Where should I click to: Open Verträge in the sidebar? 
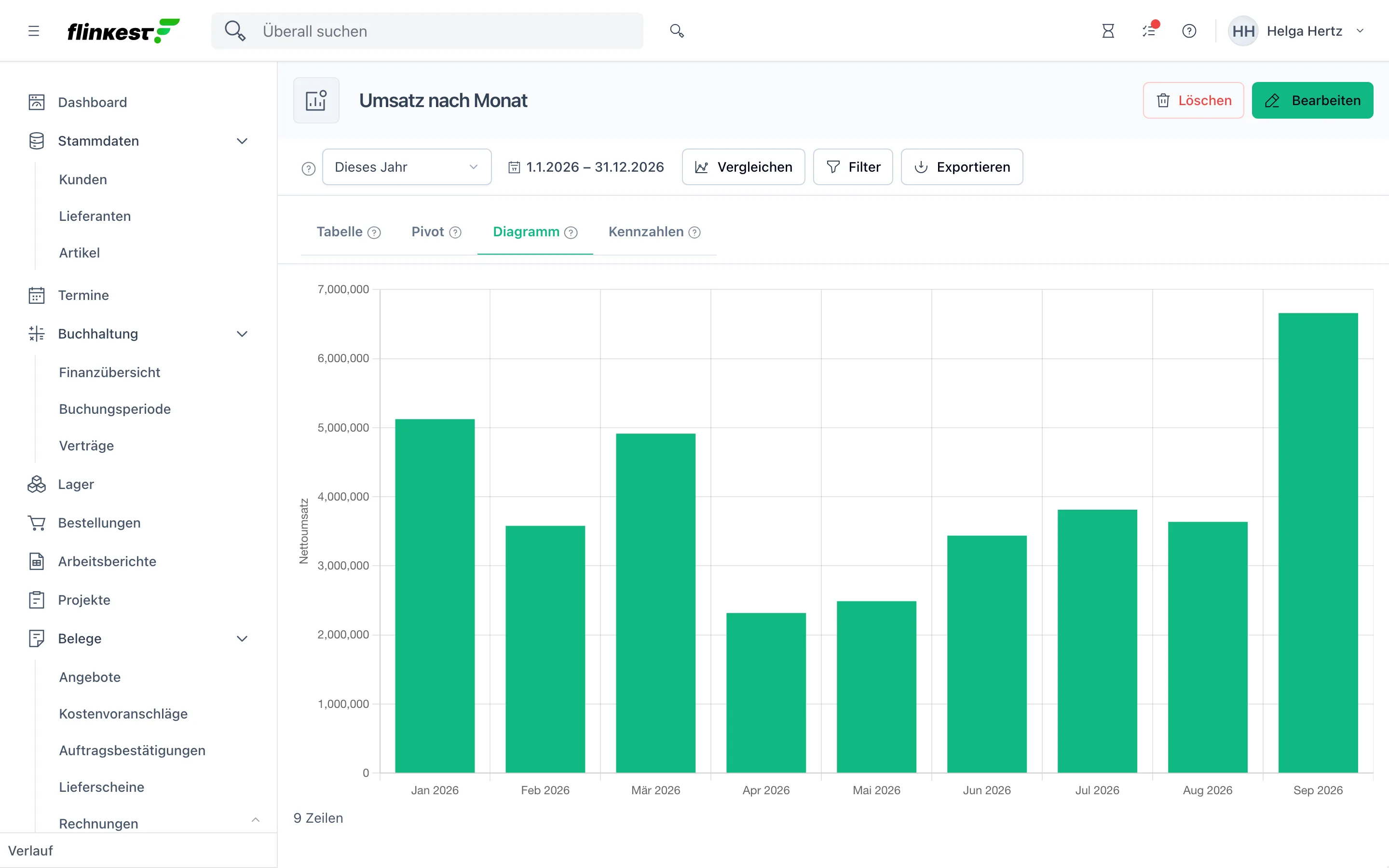click(86, 446)
